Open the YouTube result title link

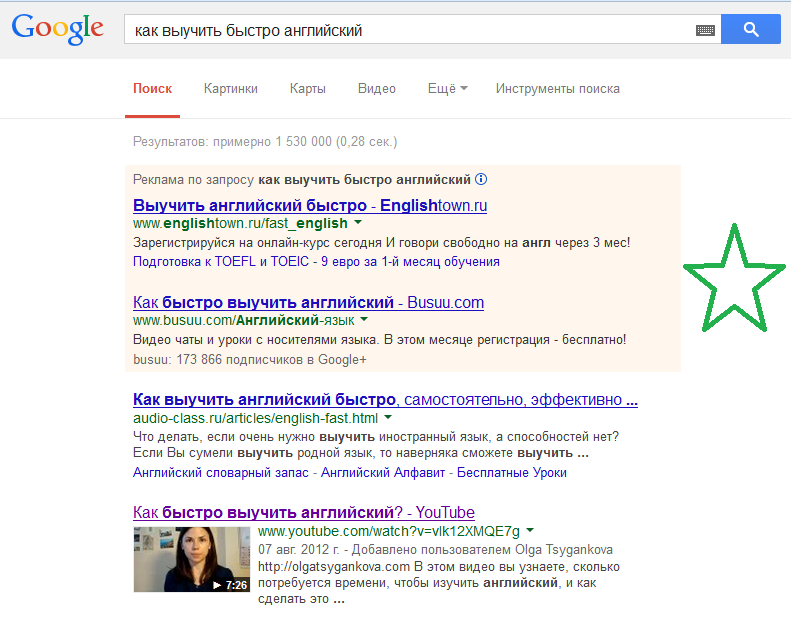[x=304, y=512]
